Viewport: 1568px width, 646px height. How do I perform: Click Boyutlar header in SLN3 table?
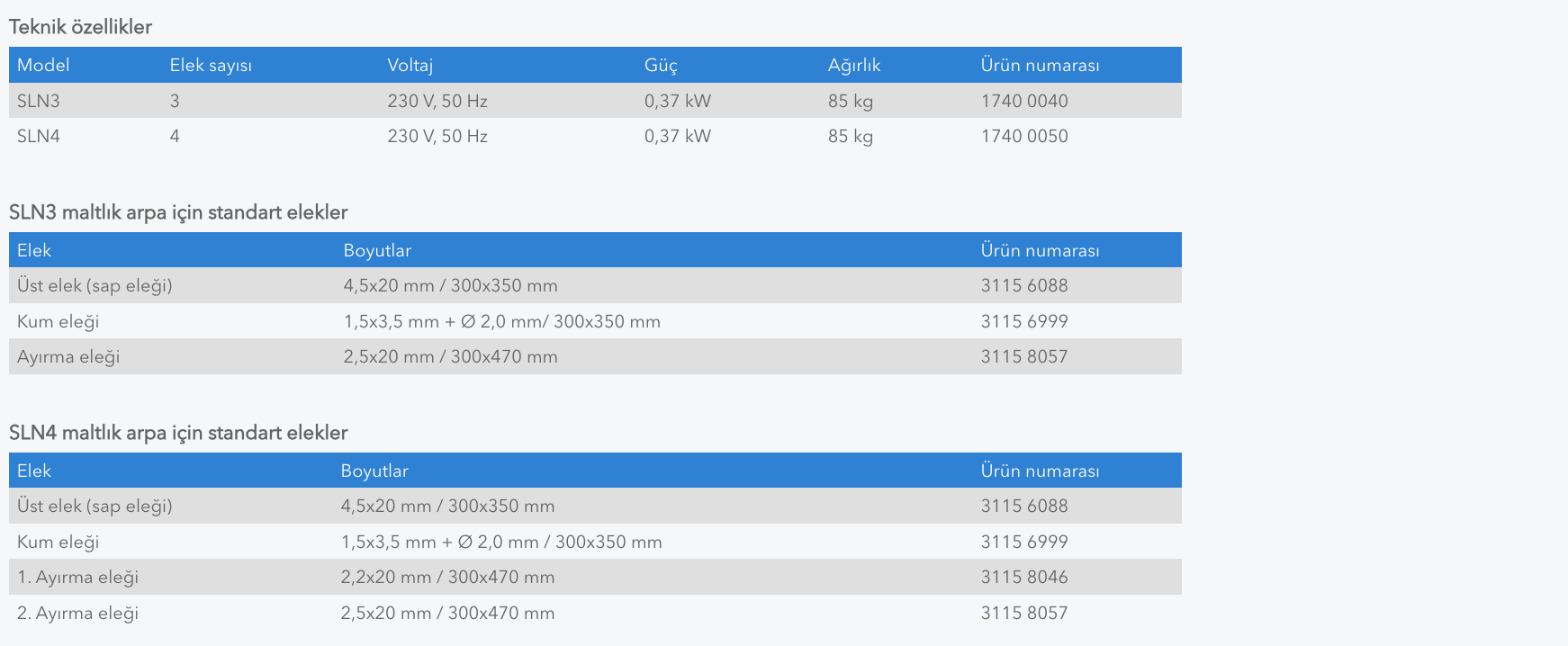coord(377,250)
